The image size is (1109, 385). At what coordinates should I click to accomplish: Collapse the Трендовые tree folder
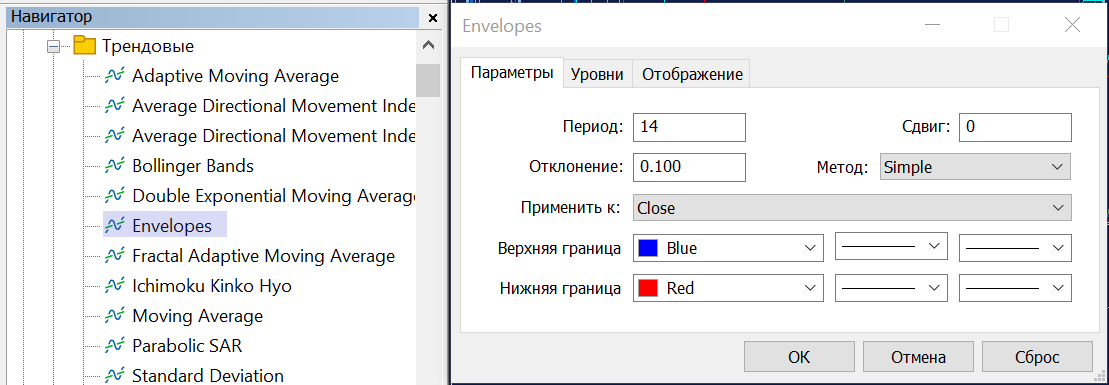tap(53, 47)
